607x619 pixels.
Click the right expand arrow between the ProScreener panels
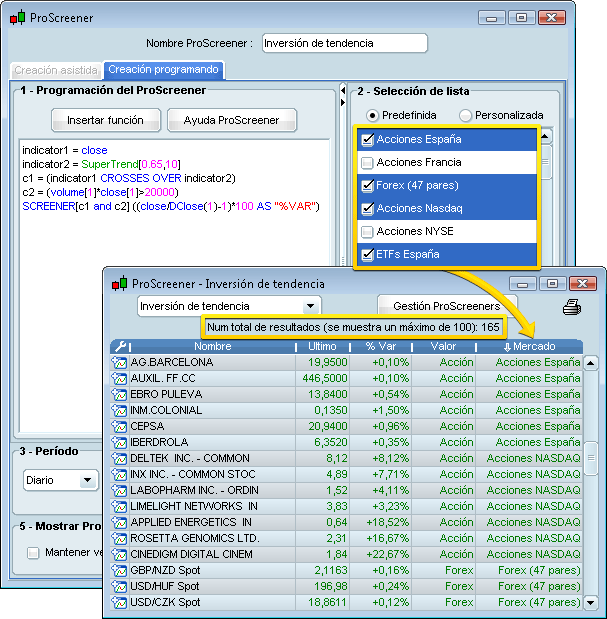(343, 102)
